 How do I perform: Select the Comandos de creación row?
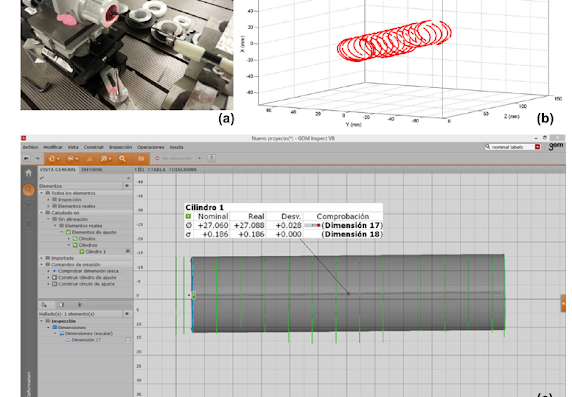click(x=76, y=265)
